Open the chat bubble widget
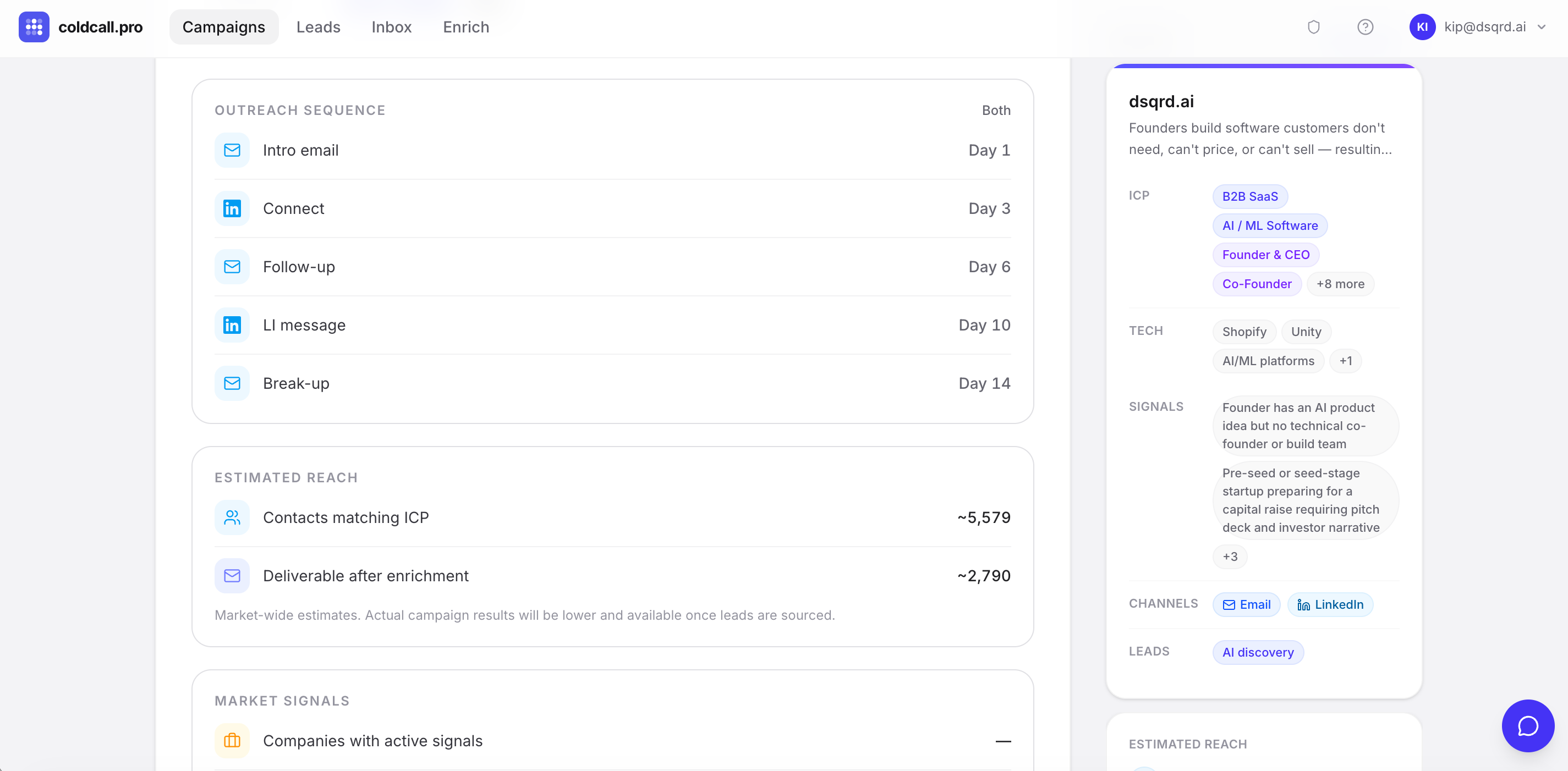 click(1527, 725)
